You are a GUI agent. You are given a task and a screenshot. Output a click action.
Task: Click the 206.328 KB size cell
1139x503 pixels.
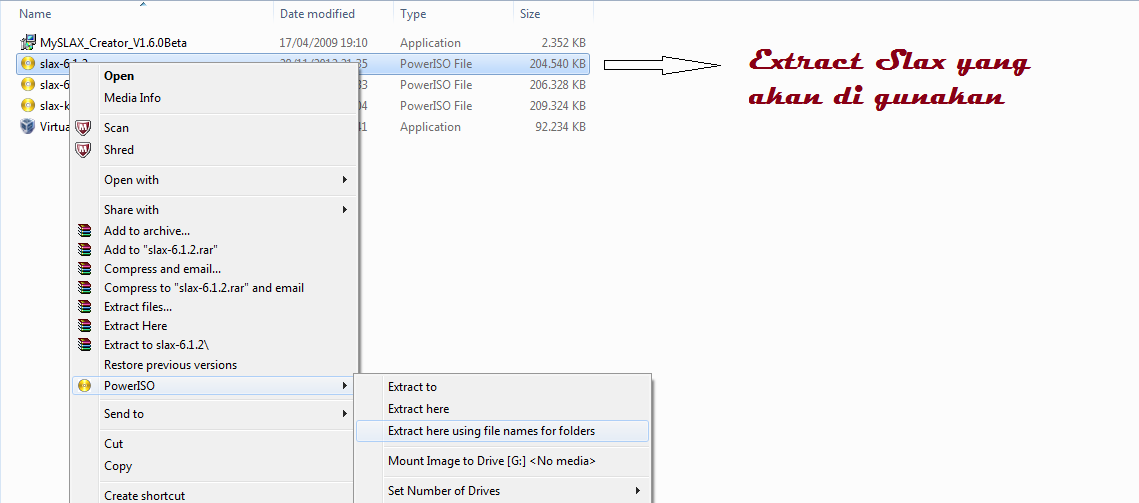click(x=557, y=84)
